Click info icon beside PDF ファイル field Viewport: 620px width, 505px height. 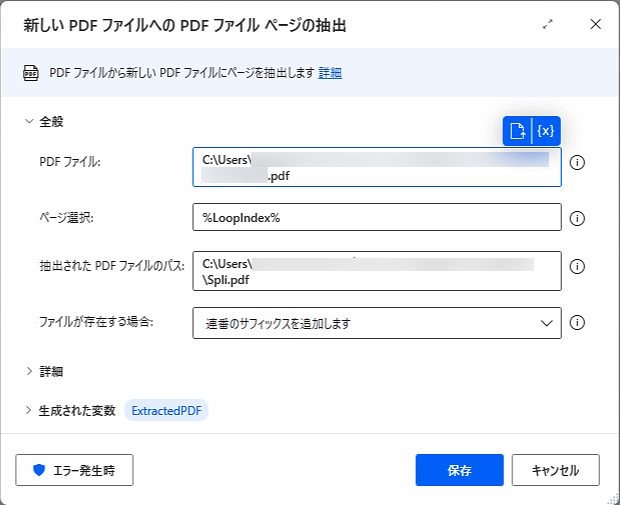pyautogui.click(x=577, y=162)
